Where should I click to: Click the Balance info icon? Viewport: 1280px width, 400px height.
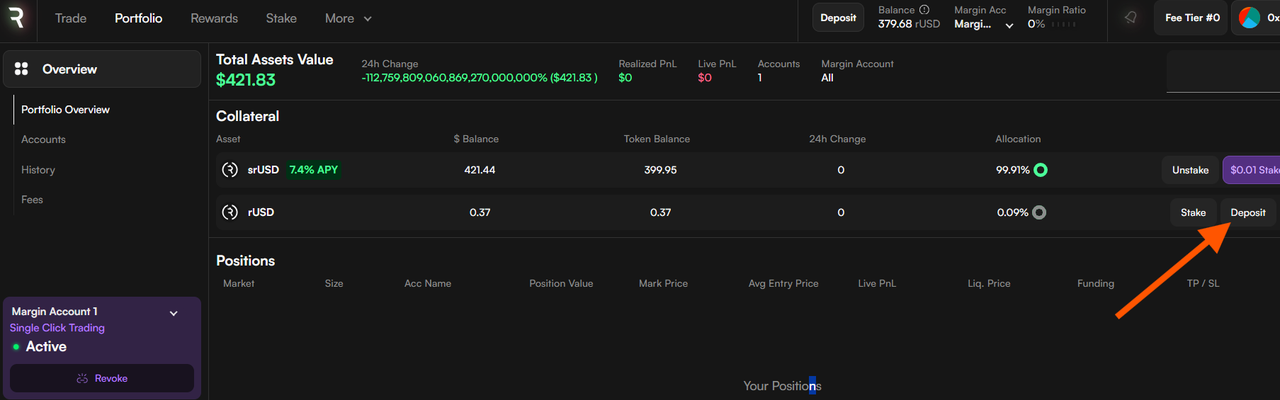coord(923,10)
